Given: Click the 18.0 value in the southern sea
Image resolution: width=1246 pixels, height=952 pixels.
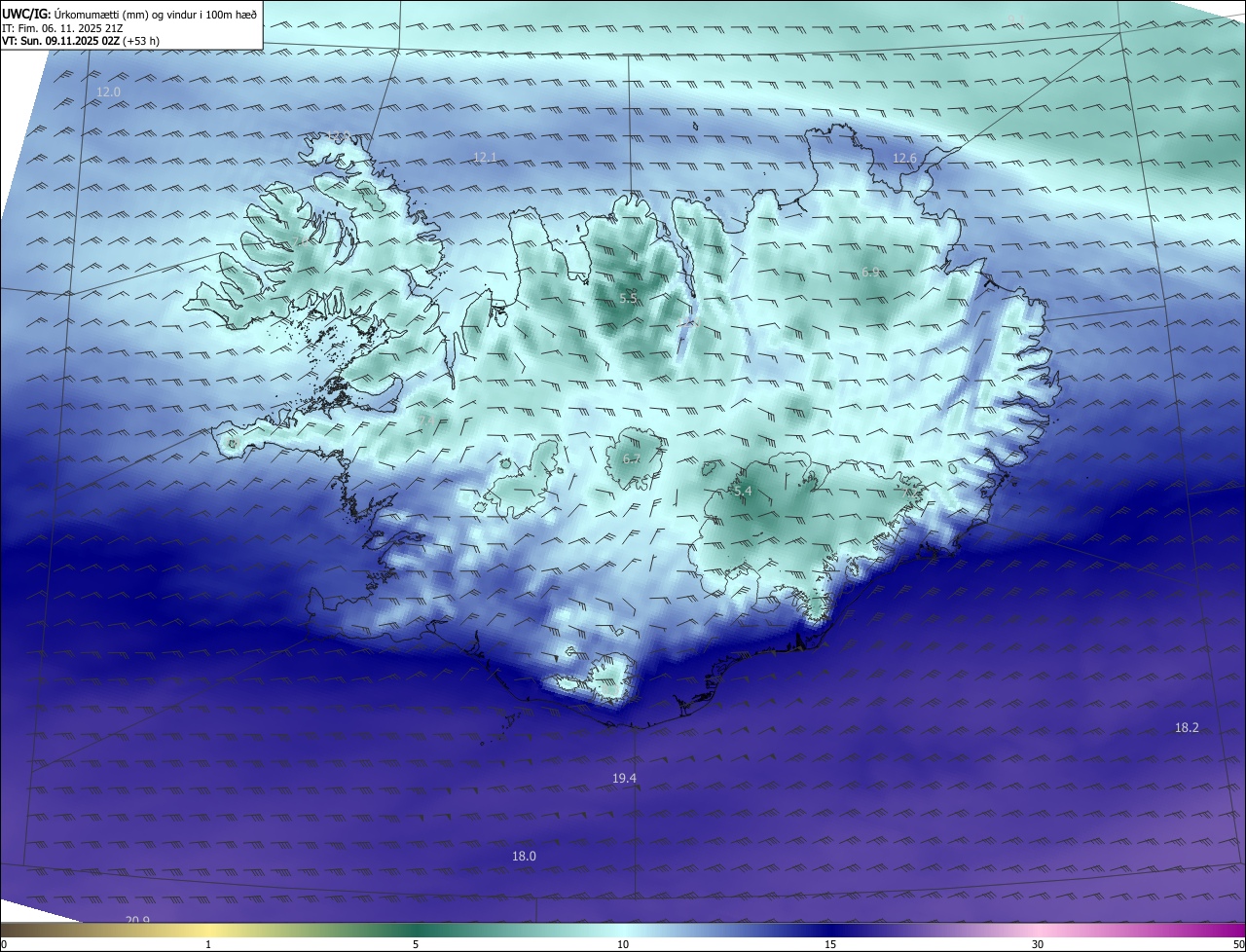Looking at the screenshot, I should [524, 856].
